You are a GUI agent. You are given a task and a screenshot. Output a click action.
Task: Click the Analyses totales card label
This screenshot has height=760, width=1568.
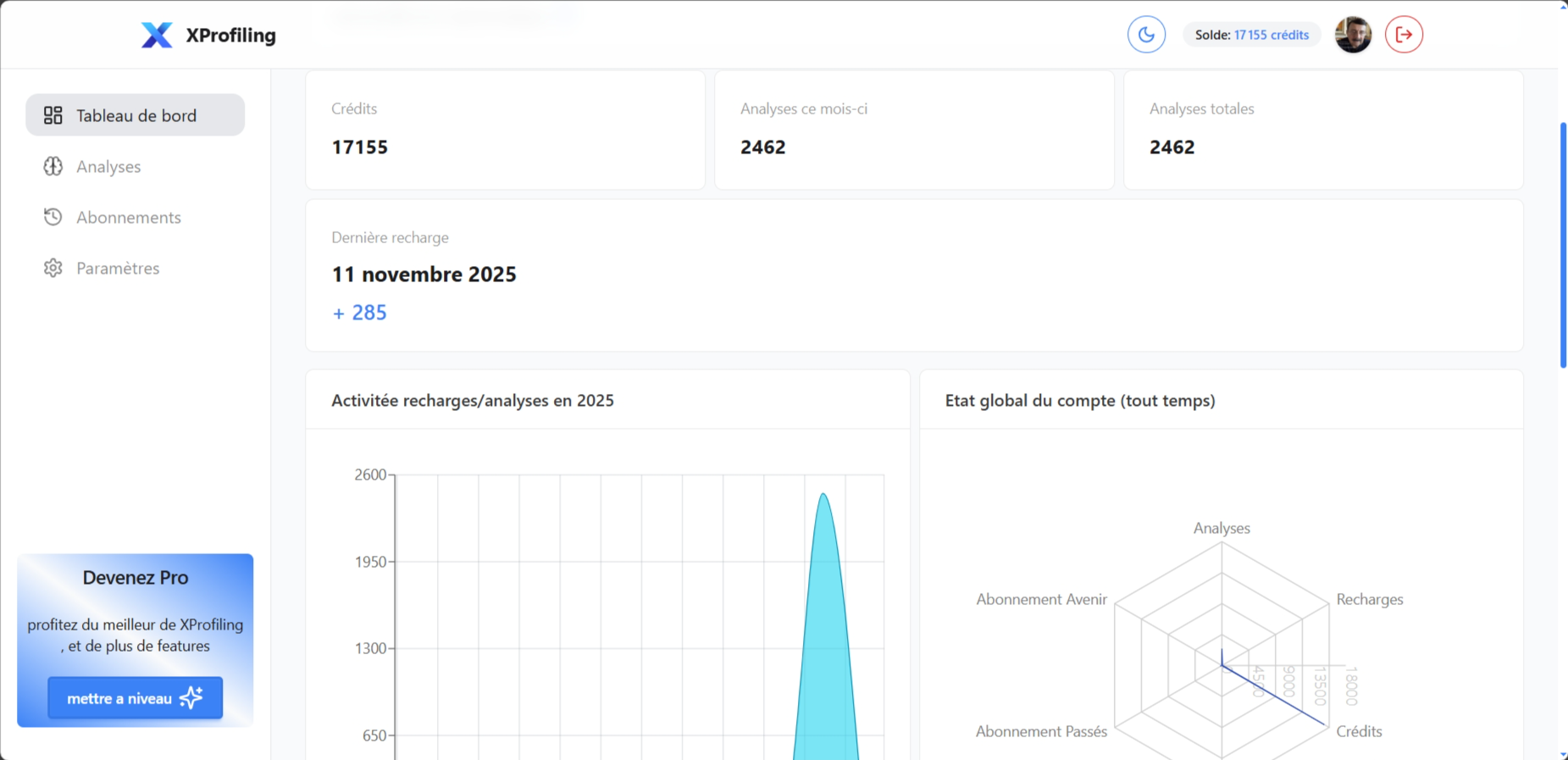(1201, 108)
